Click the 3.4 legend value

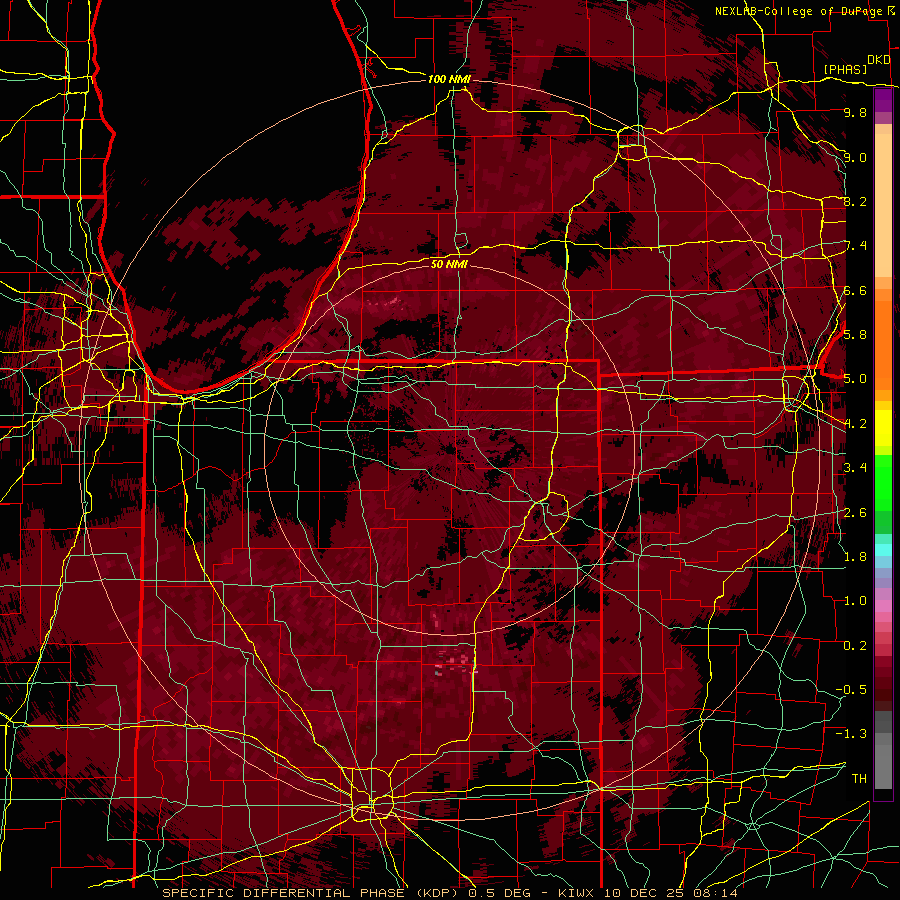pos(855,468)
